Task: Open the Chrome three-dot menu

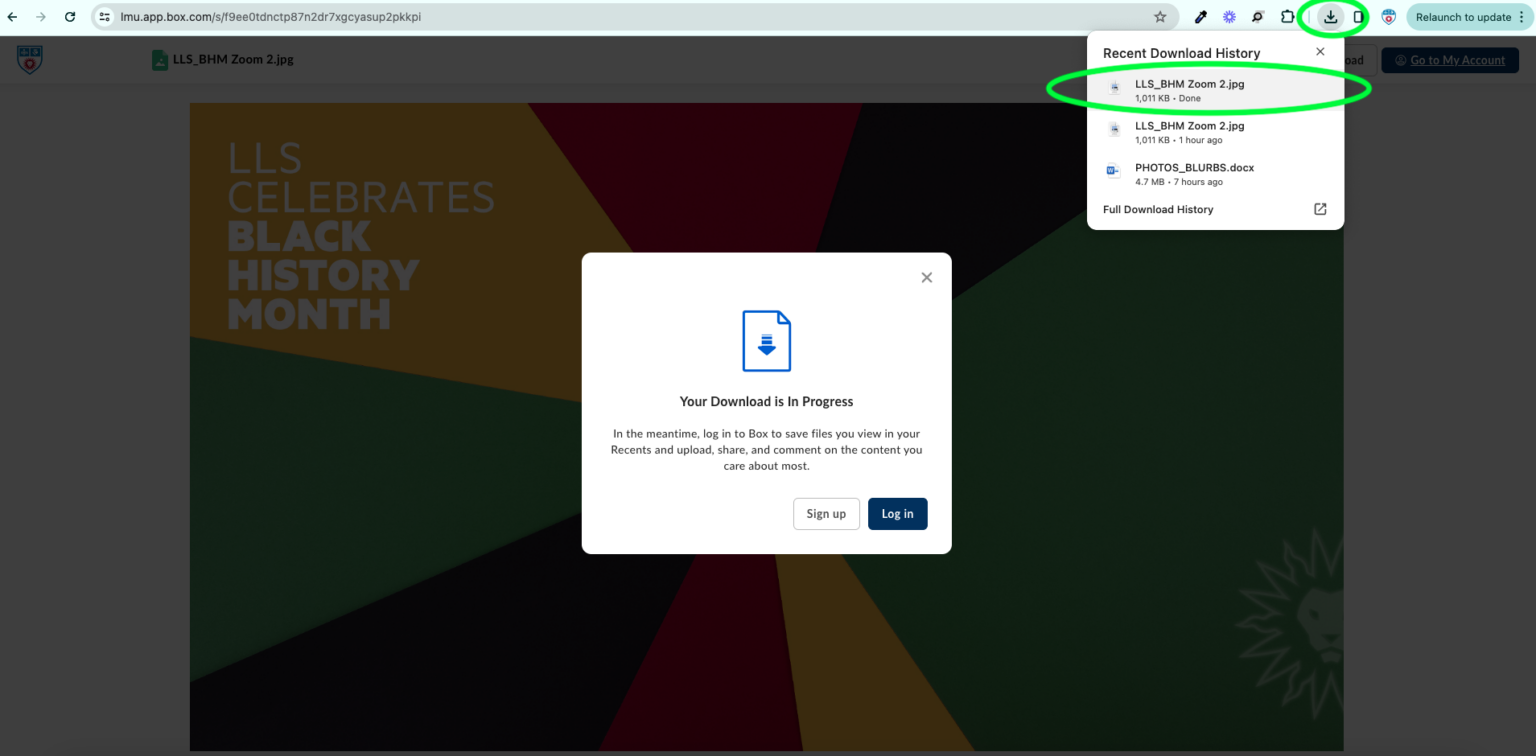Action: click(1522, 16)
